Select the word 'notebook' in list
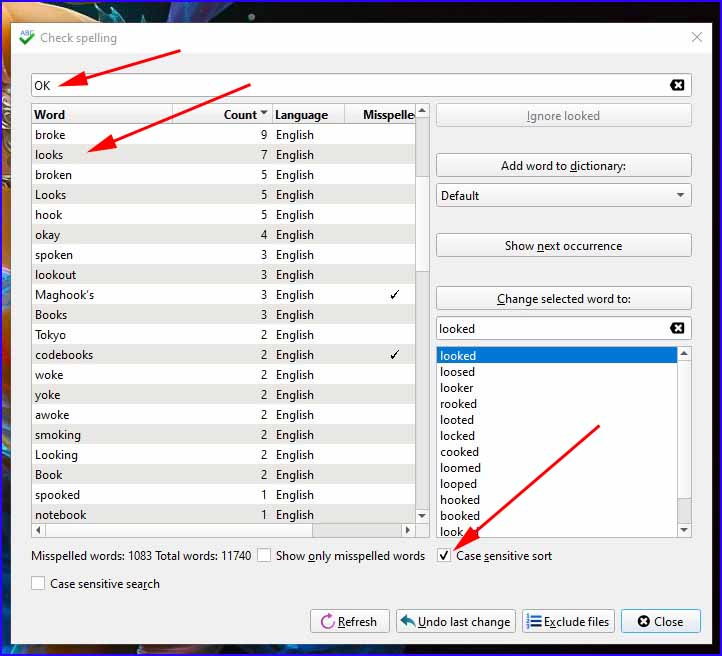This screenshot has height=656, width=722. [223, 514]
